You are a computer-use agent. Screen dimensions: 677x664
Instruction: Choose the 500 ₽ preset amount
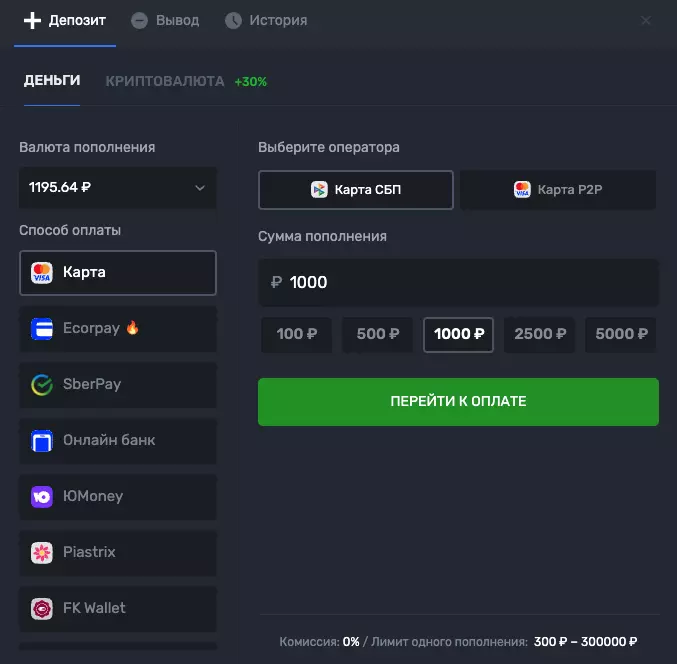tap(377, 335)
